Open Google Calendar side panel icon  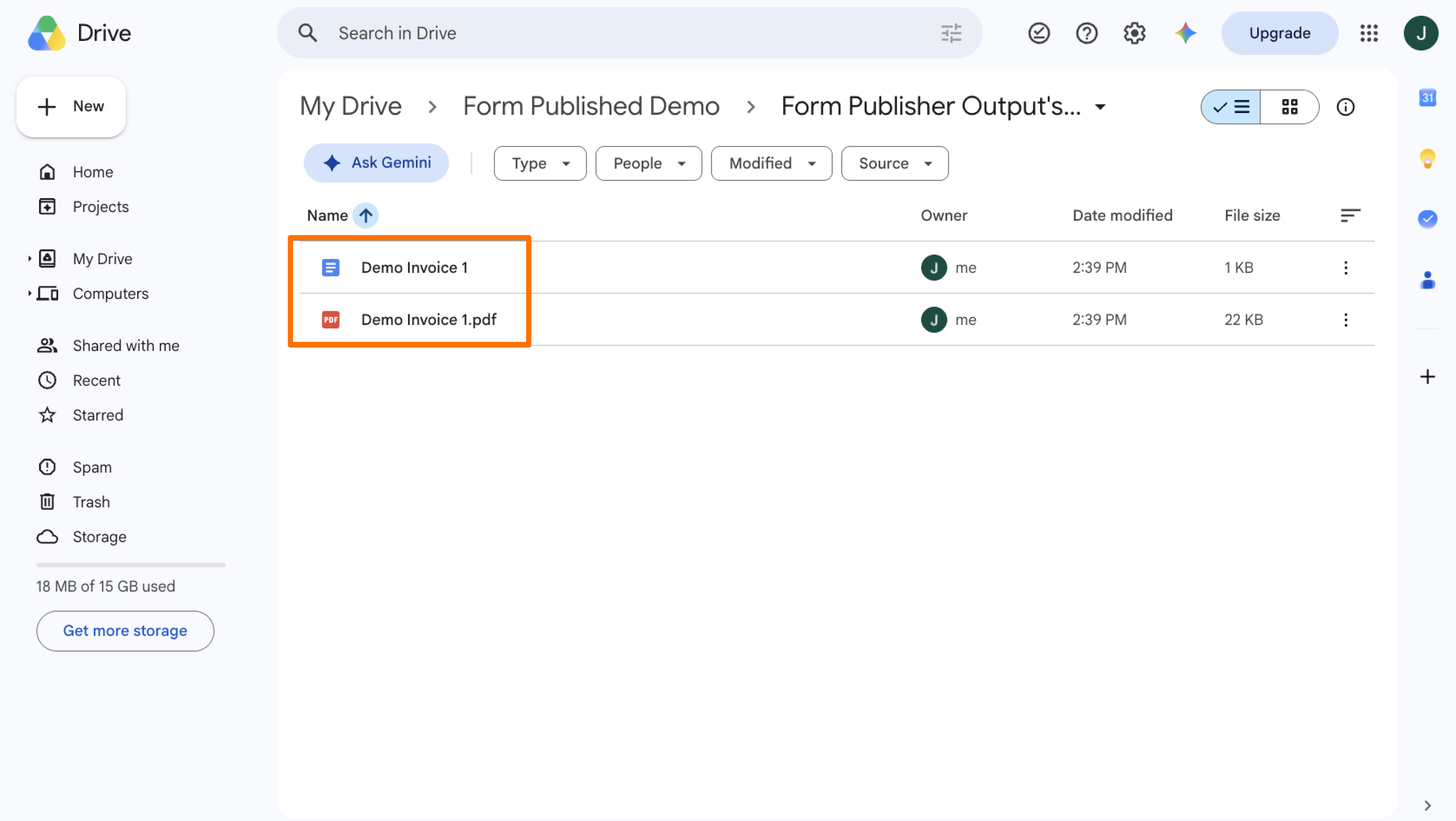pyautogui.click(x=1427, y=98)
